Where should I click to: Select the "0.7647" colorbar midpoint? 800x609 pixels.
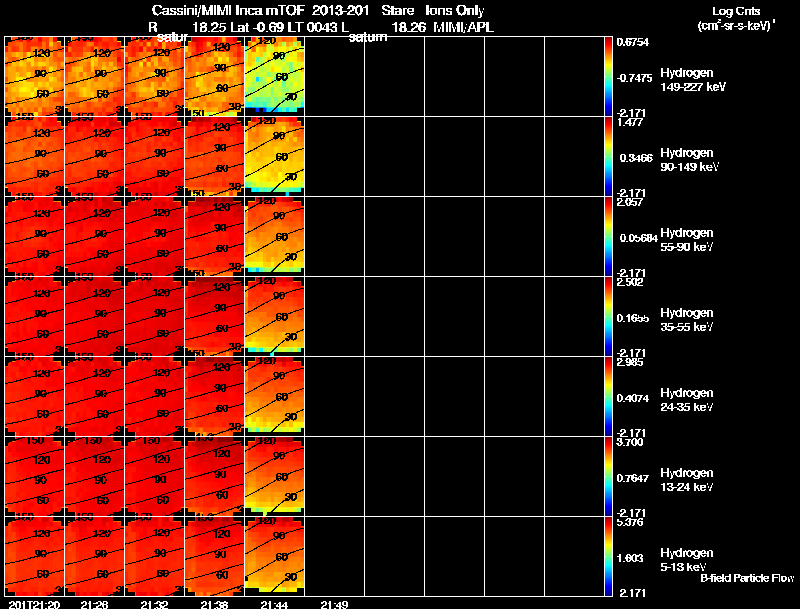[x=633, y=478]
